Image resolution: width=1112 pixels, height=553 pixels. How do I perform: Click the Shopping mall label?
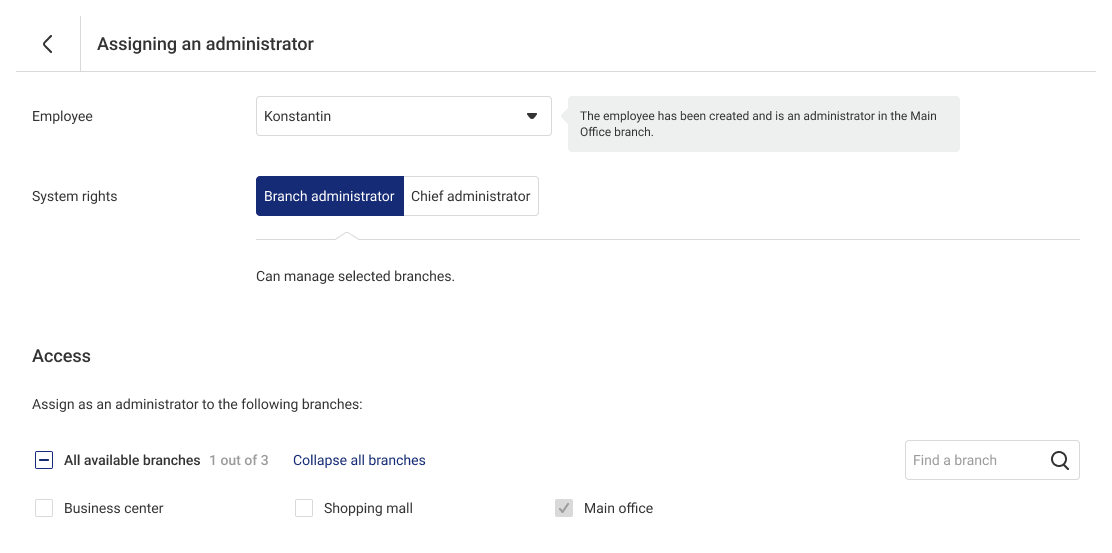point(368,508)
